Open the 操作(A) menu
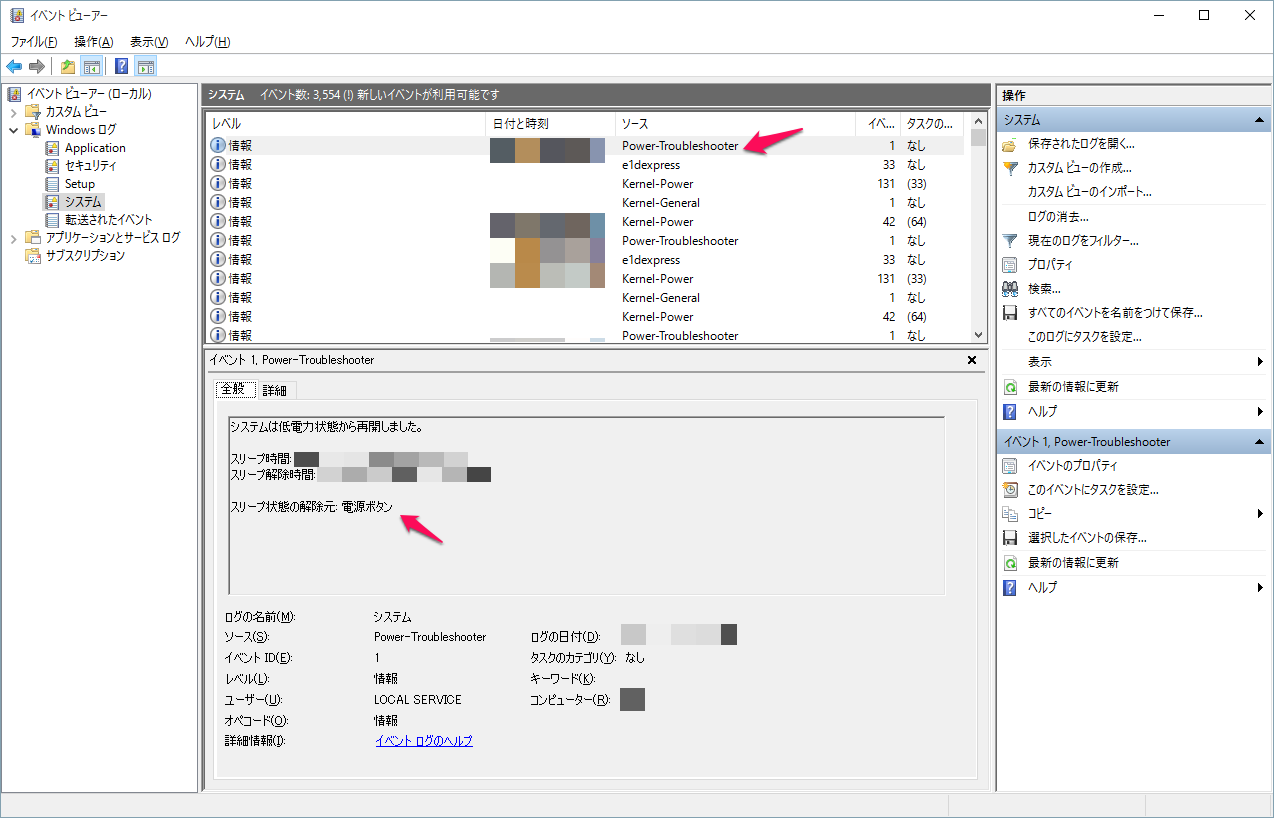 pos(93,42)
